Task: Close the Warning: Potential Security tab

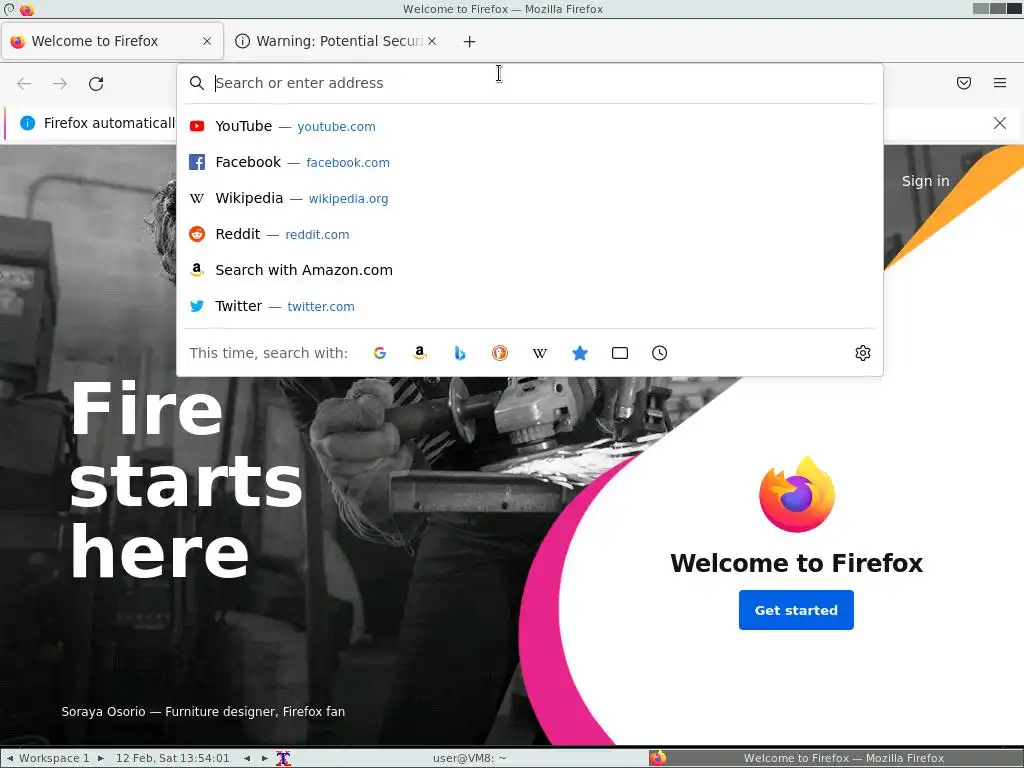Action: 432,41
